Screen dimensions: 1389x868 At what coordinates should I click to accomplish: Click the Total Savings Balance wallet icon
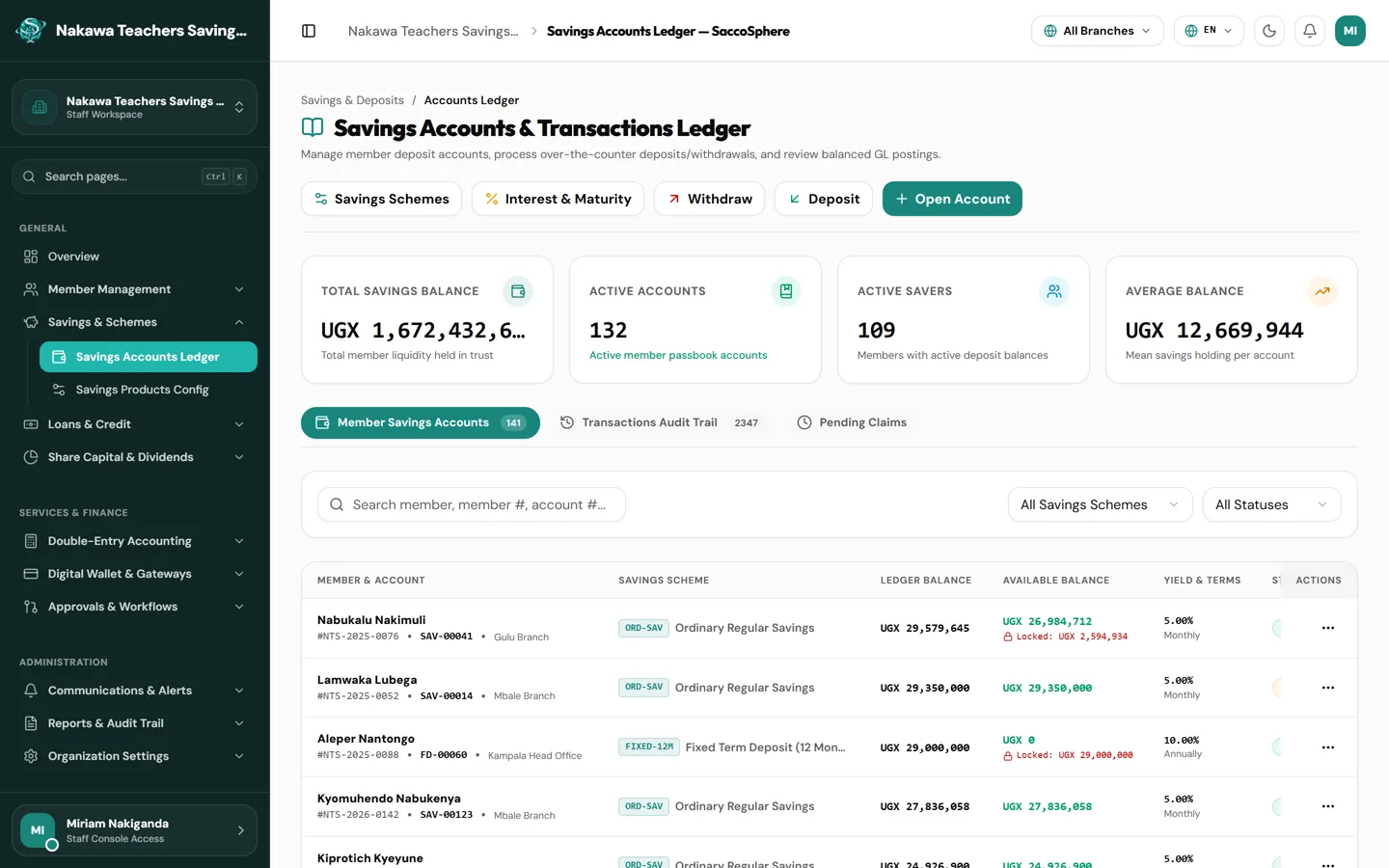pyautogui.click(x=518, y=291)
